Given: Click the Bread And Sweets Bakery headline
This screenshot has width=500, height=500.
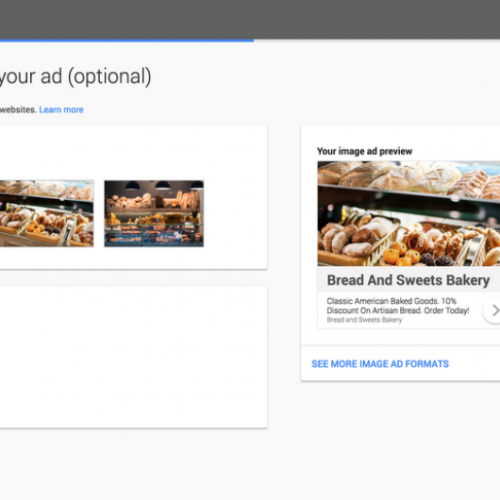Looking at the screenshot, I should pos(408,280).
